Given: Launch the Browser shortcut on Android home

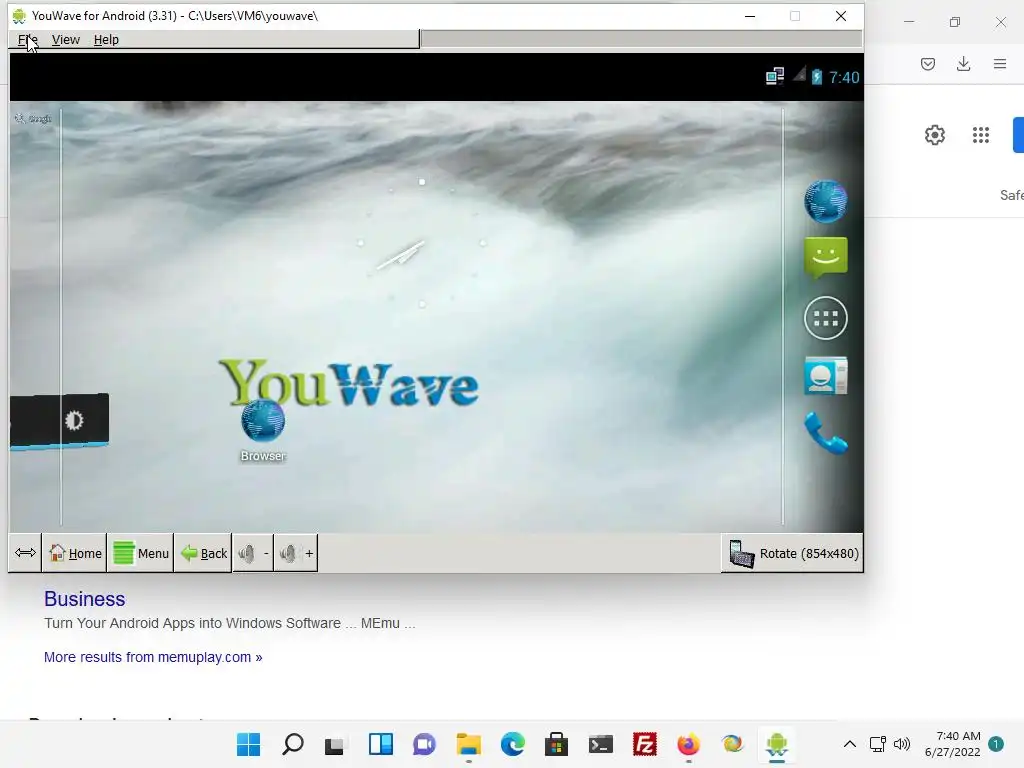Looking at the screenshot, I should pos(263,430).
